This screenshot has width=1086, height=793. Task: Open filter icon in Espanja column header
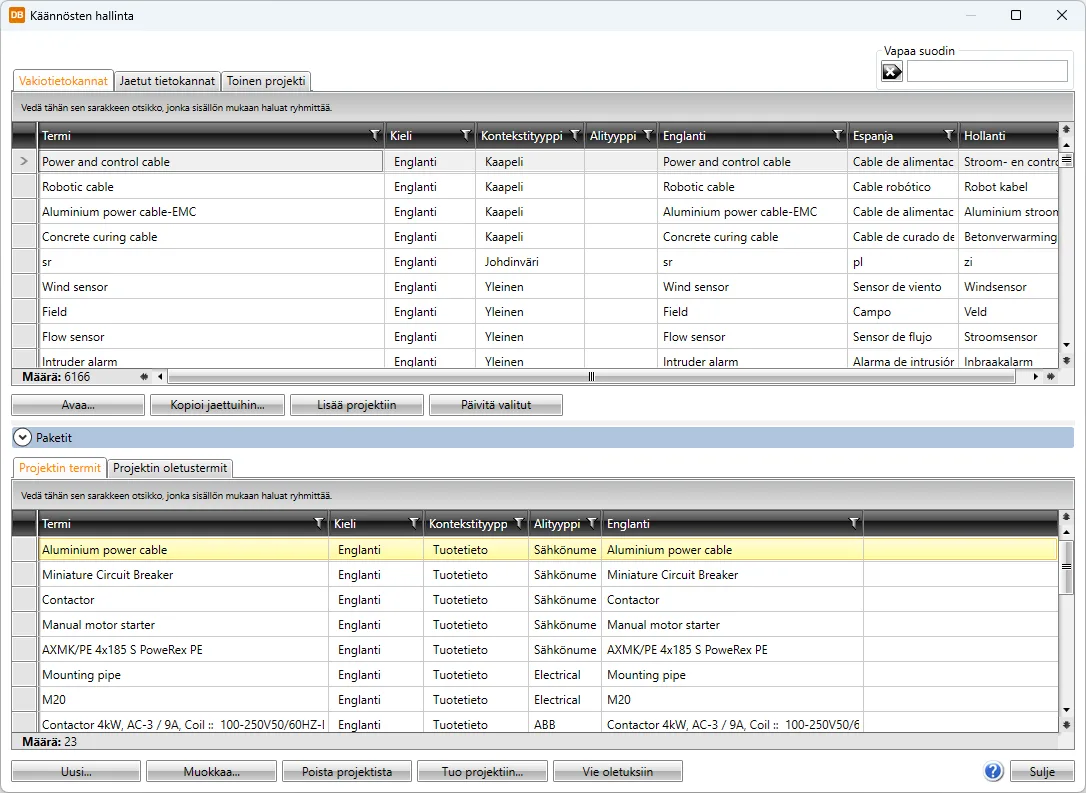[x=949, y=135]
